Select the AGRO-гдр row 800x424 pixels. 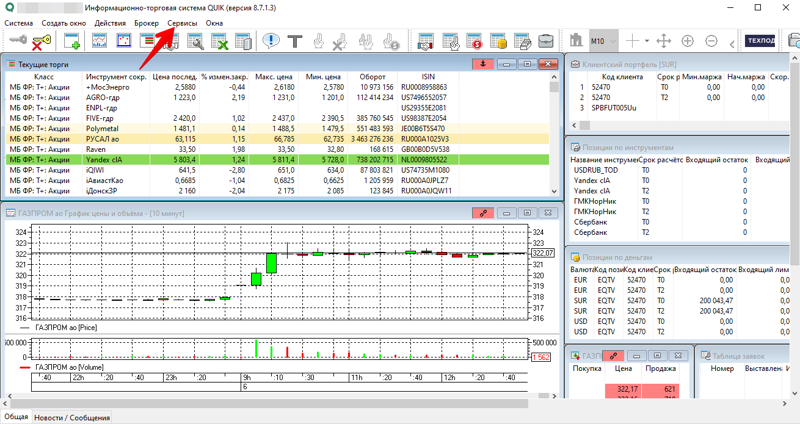point(277,97)
